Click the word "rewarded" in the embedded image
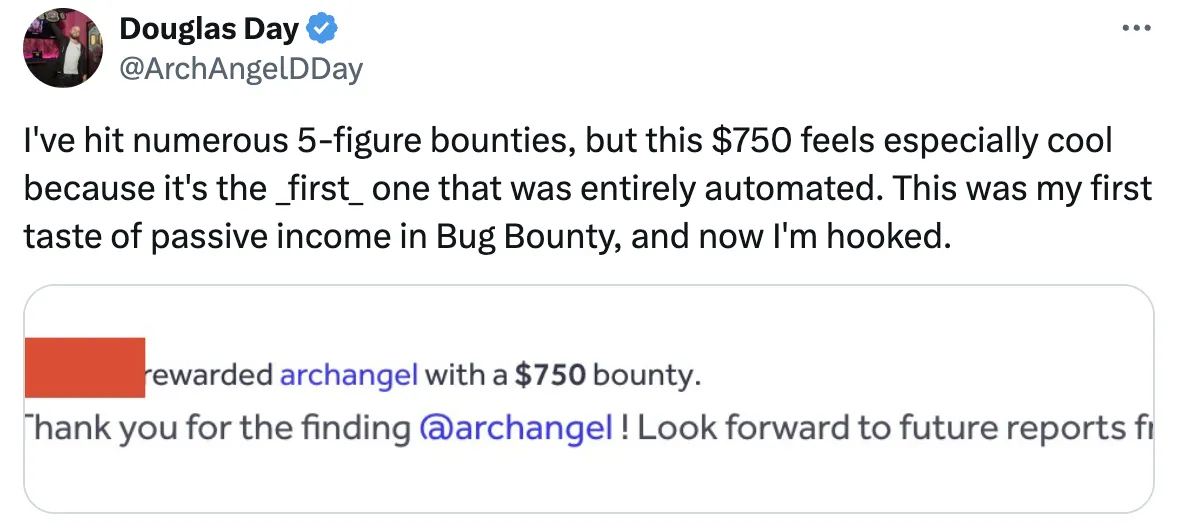 pos(210,376)
